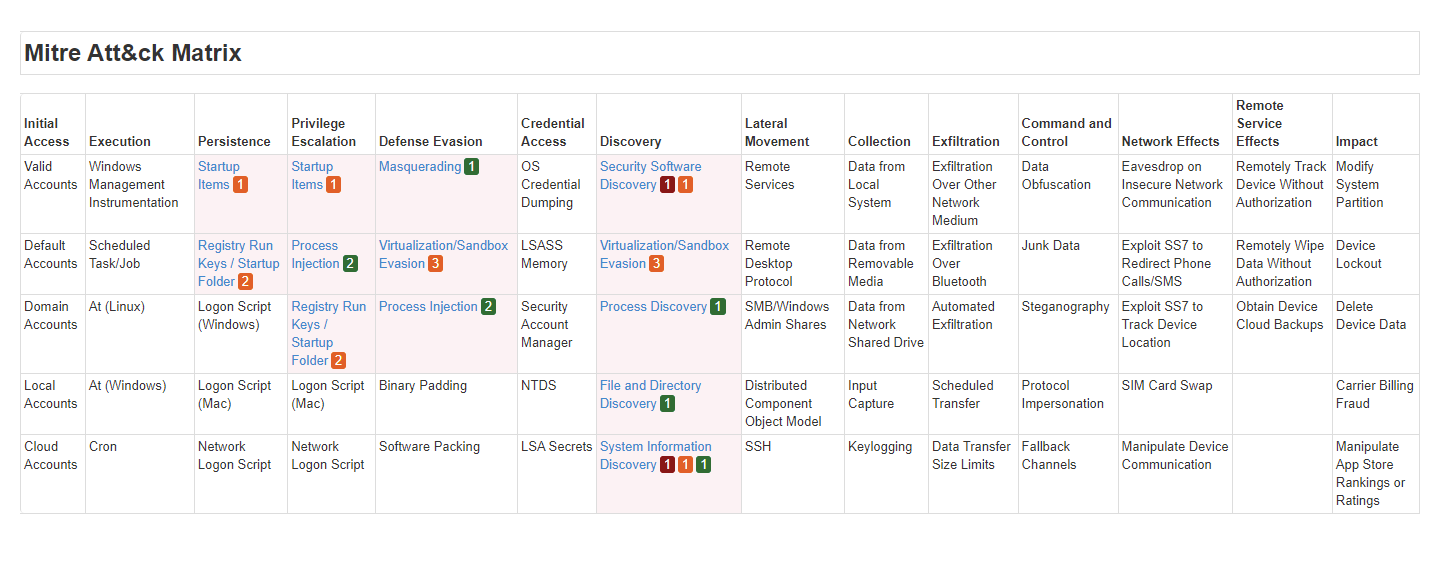Click the green badge beside Masquerading
1437x566 pixels.
point(471,167)
